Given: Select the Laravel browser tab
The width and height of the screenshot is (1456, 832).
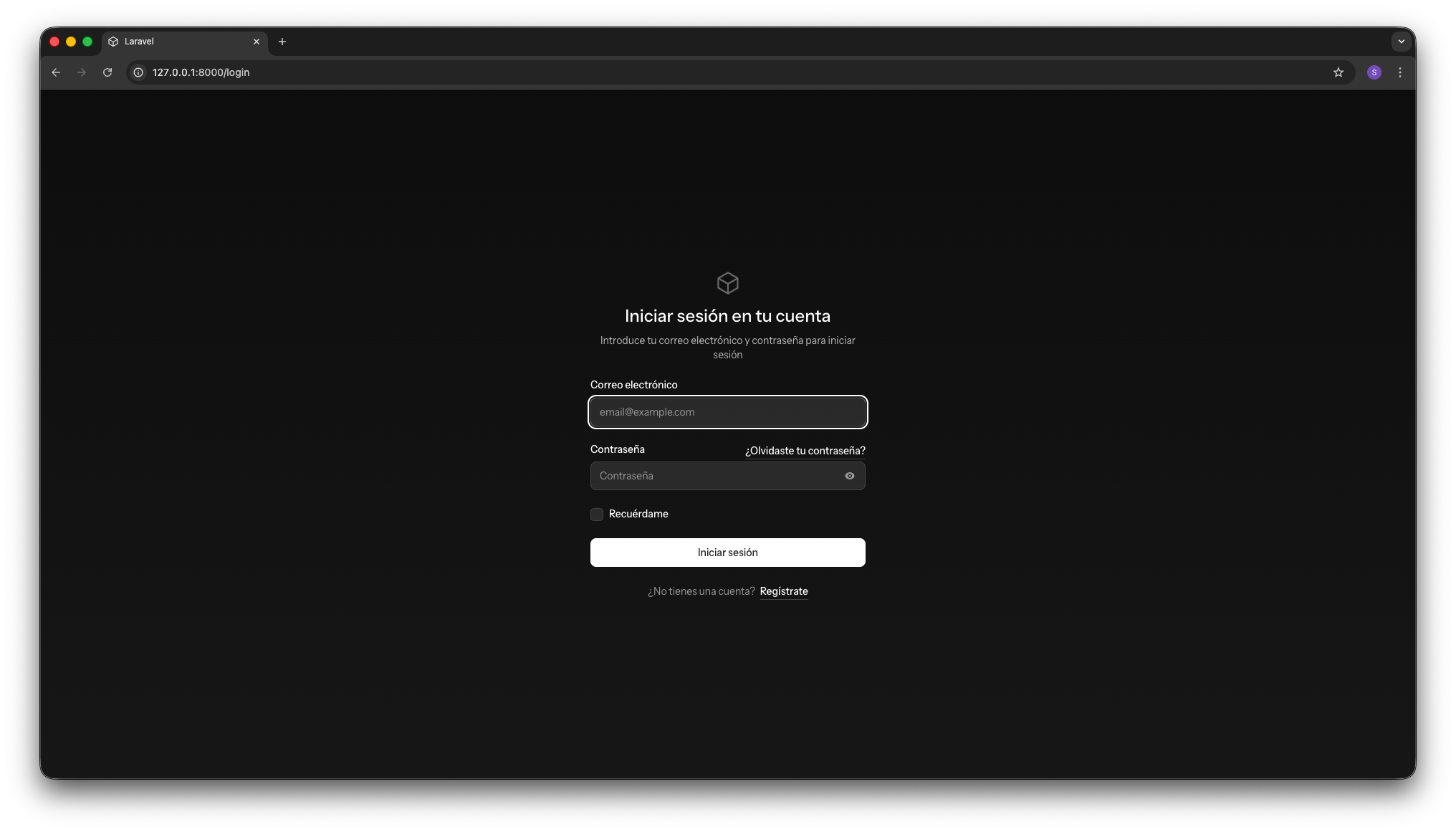Looking at the screenshot, I should click(172, 42).
